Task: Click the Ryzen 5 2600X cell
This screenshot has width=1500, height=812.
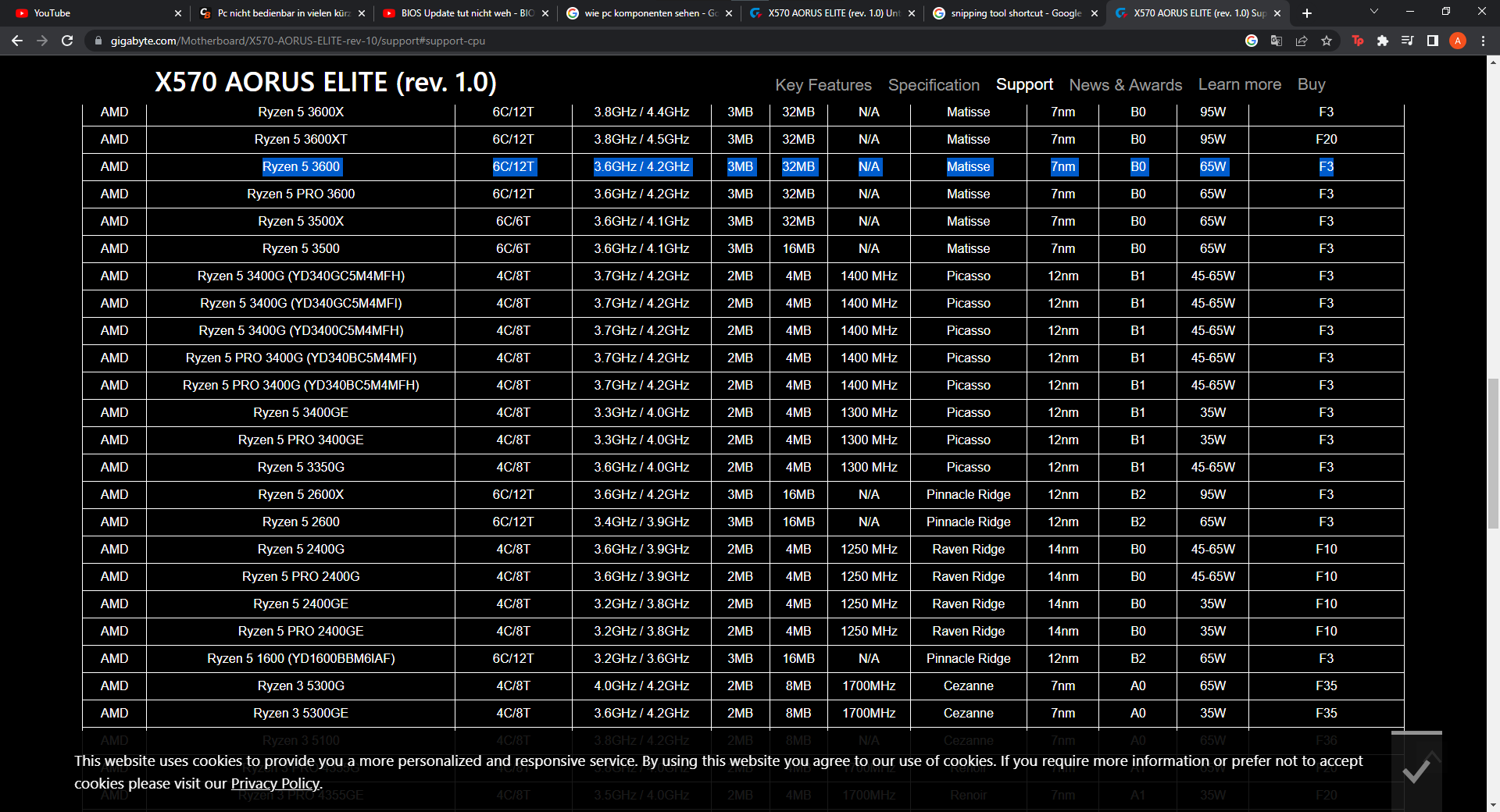Action: click(301, 494)
